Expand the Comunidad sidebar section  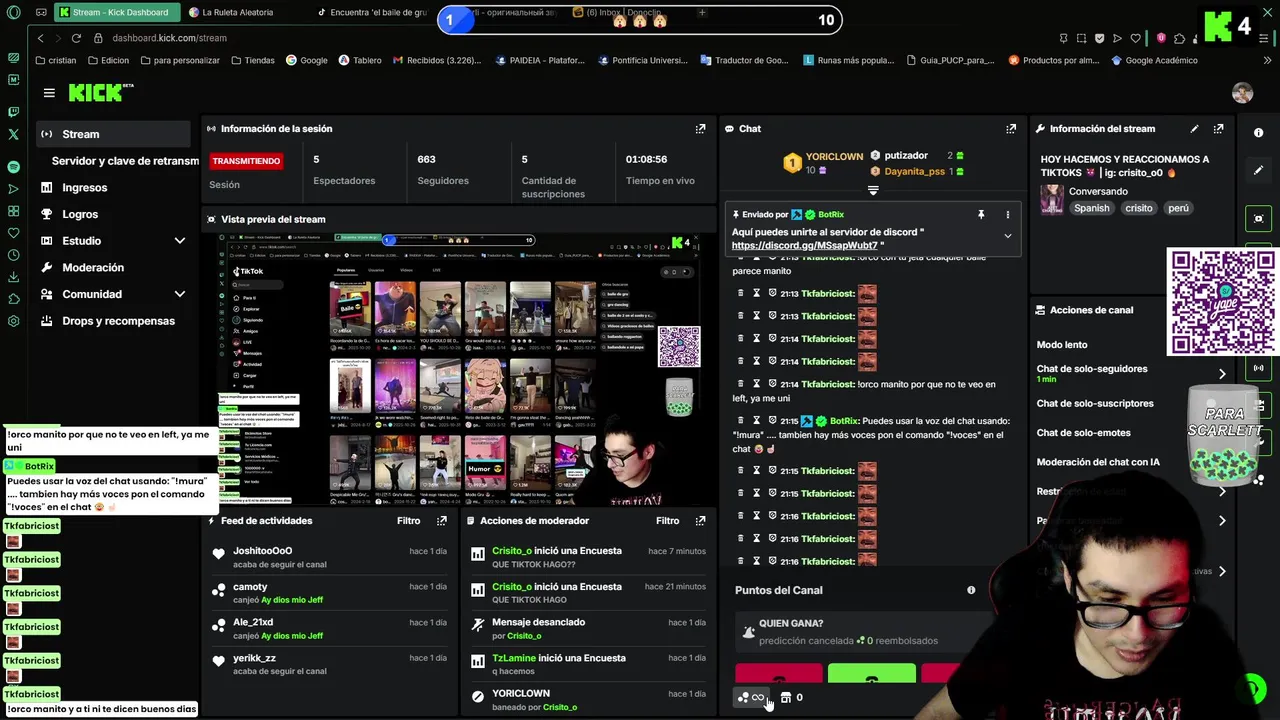click(180, 294)
